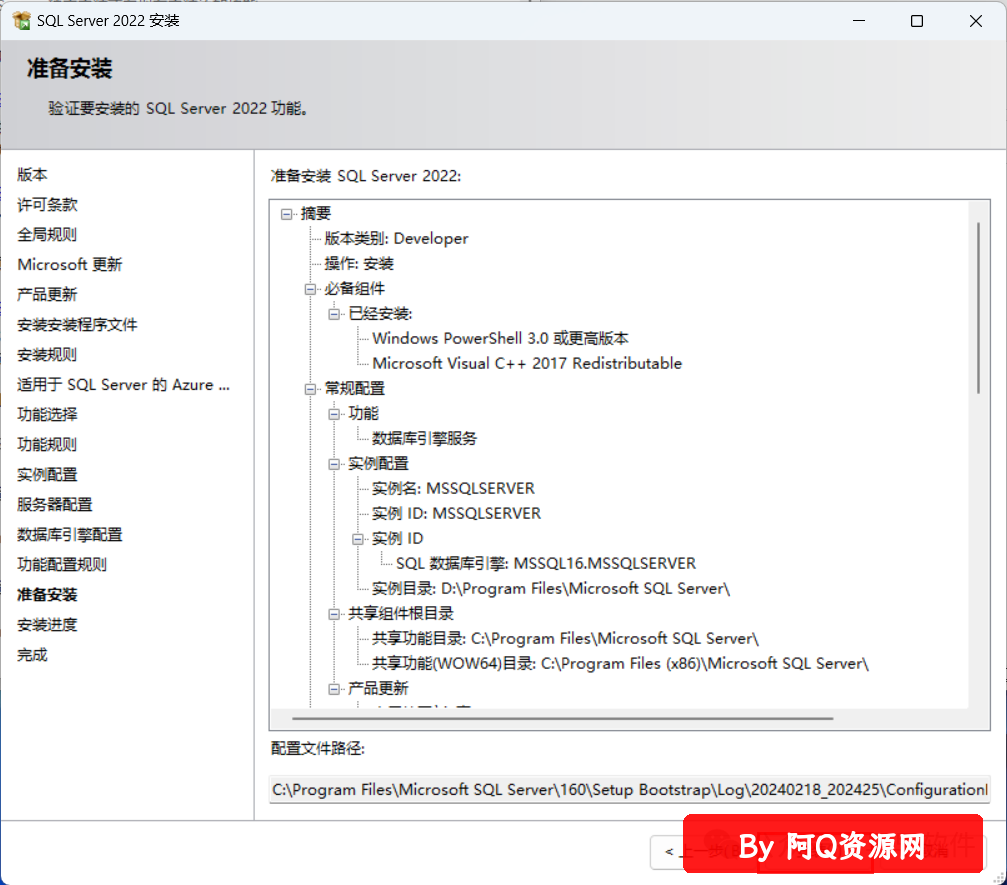This screenshot has width=1007, height=885.
Task: Select 完成 step in sidebar
Action: point(32,655)
